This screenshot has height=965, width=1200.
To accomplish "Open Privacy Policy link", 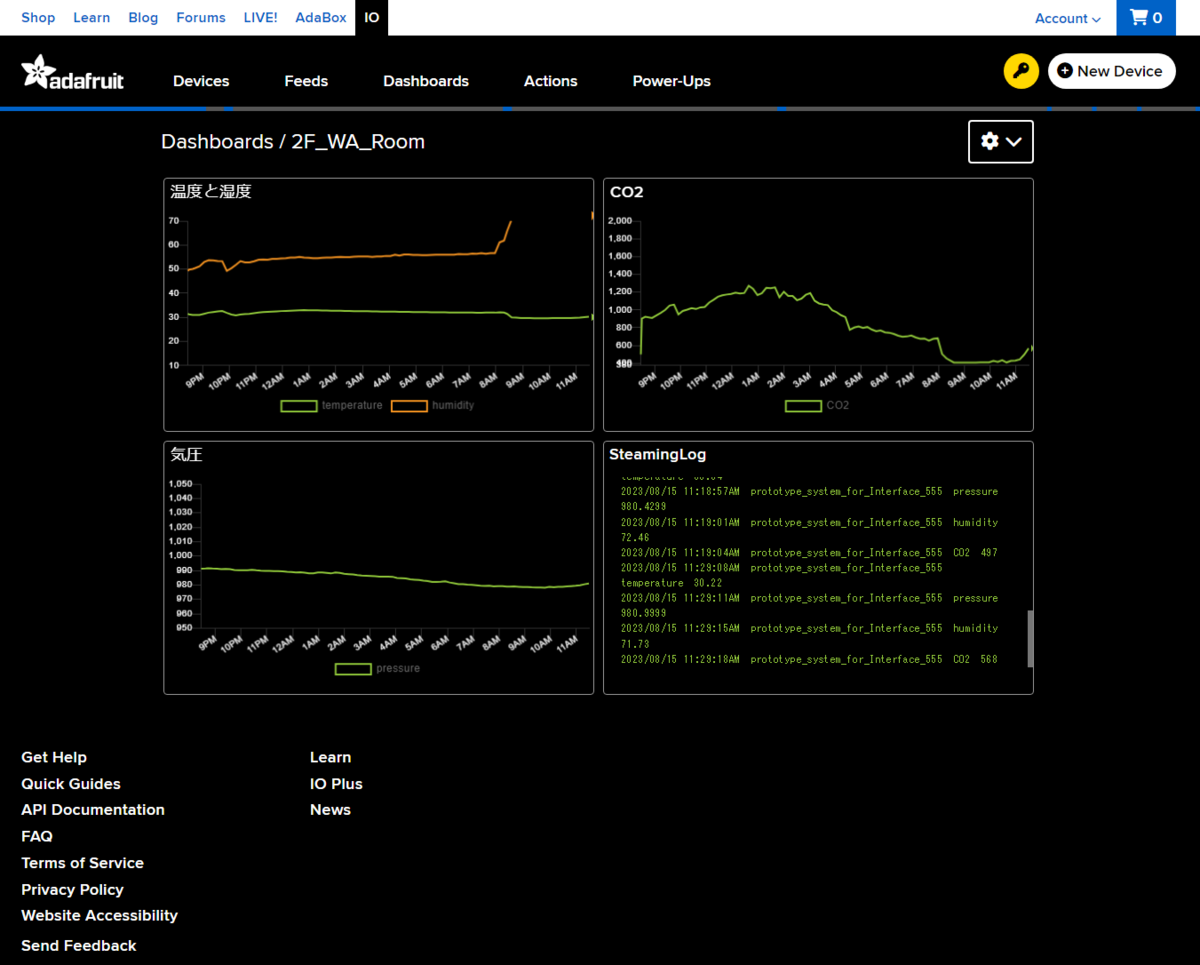I will click(72, 889).
